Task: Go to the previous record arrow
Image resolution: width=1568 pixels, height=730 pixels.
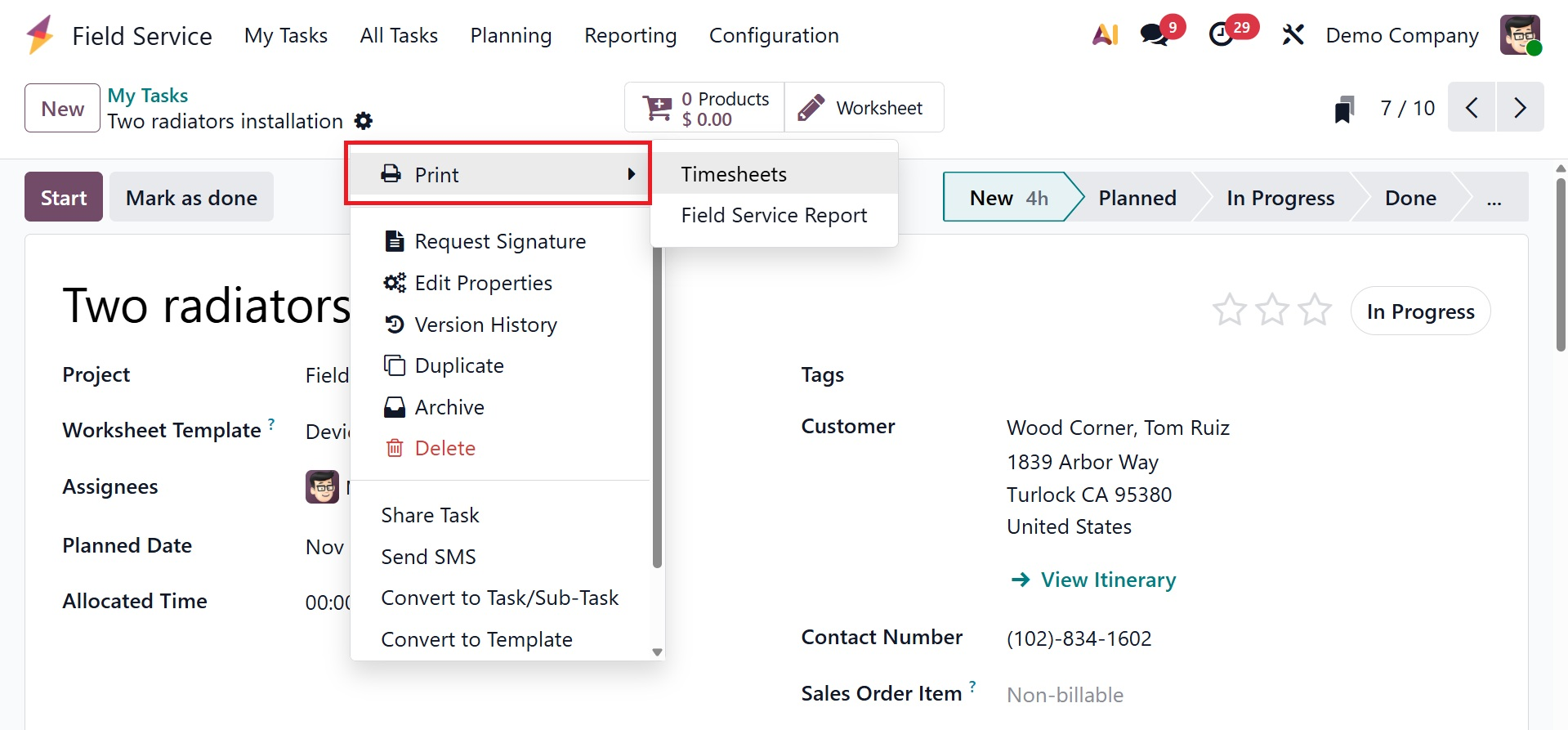Action: coord(1472,107)
